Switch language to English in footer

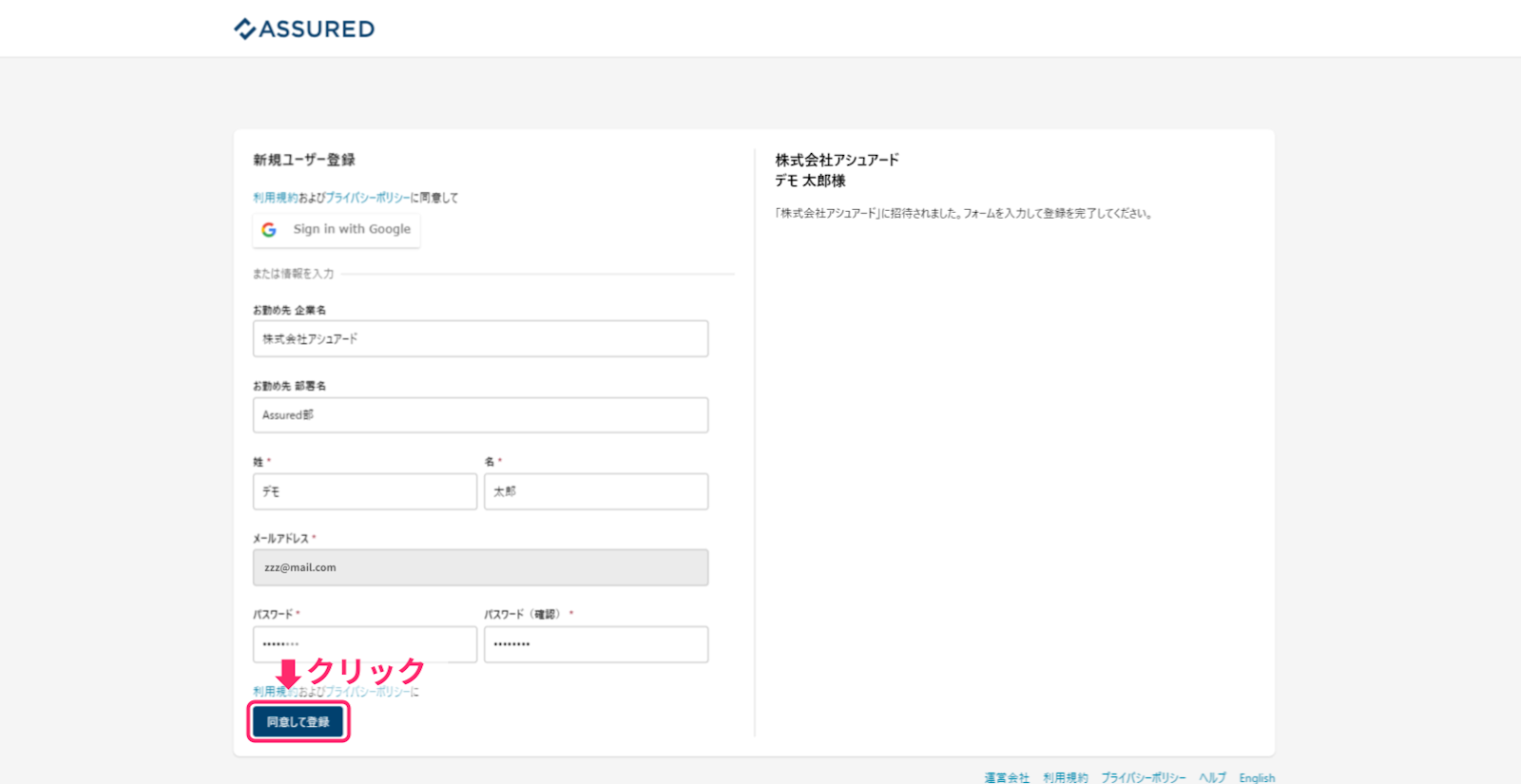1257,777
